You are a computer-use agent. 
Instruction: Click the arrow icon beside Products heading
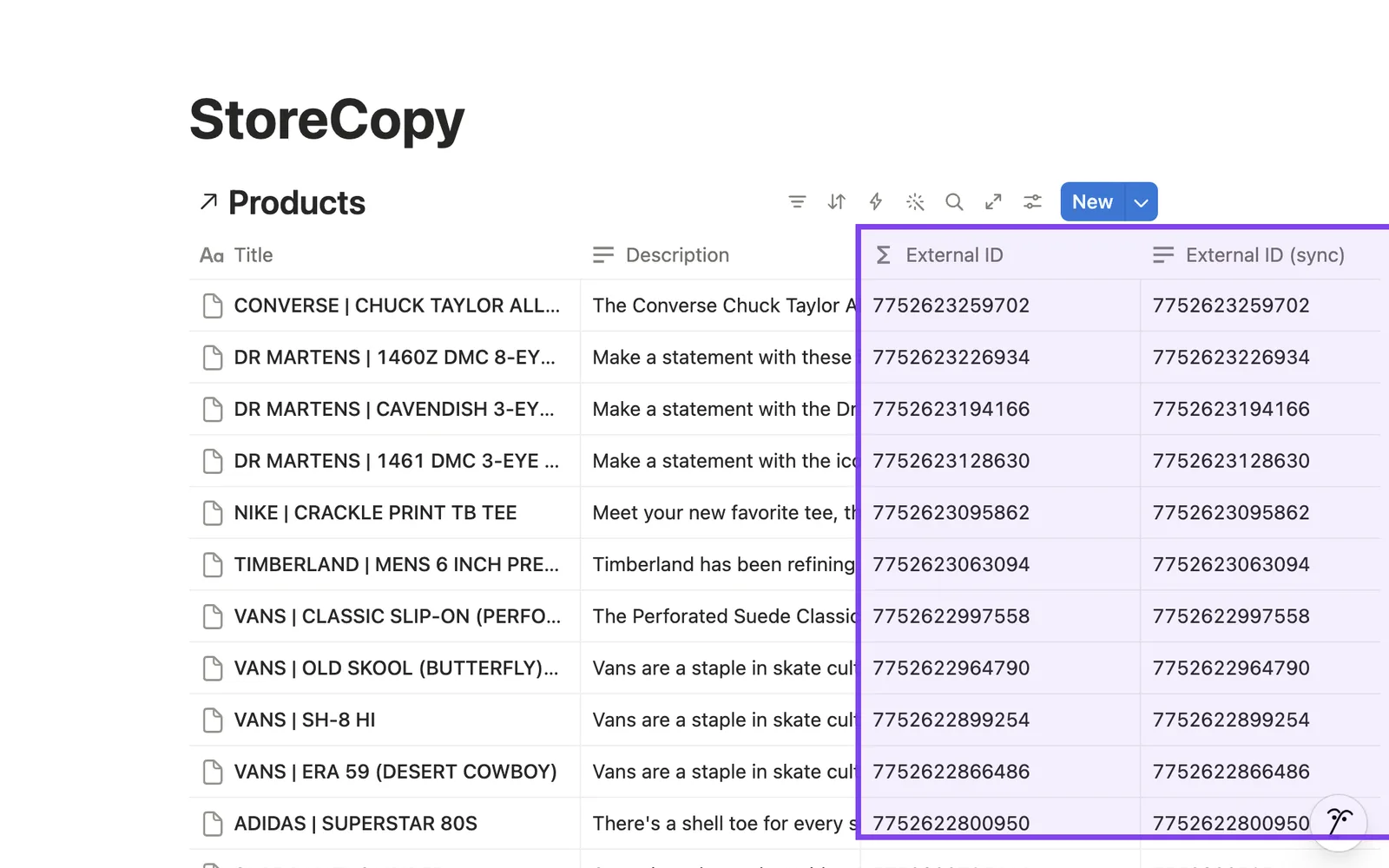(208, 202)
